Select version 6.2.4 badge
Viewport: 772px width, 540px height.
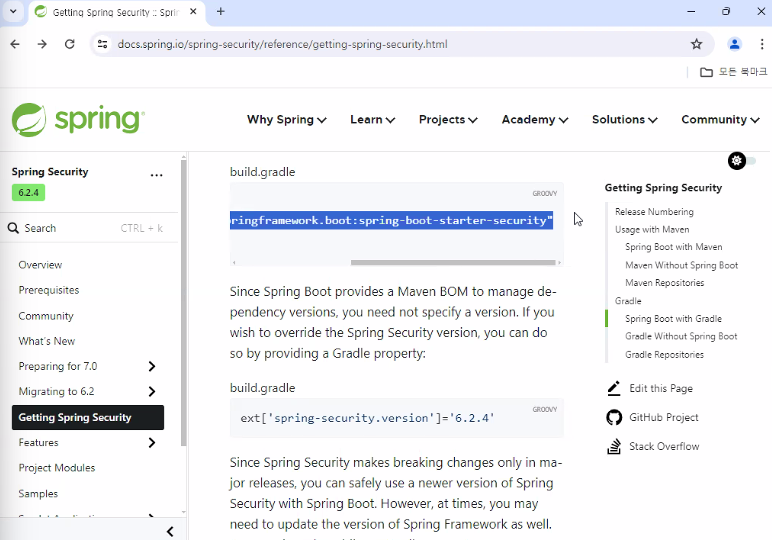pos(29,192)
